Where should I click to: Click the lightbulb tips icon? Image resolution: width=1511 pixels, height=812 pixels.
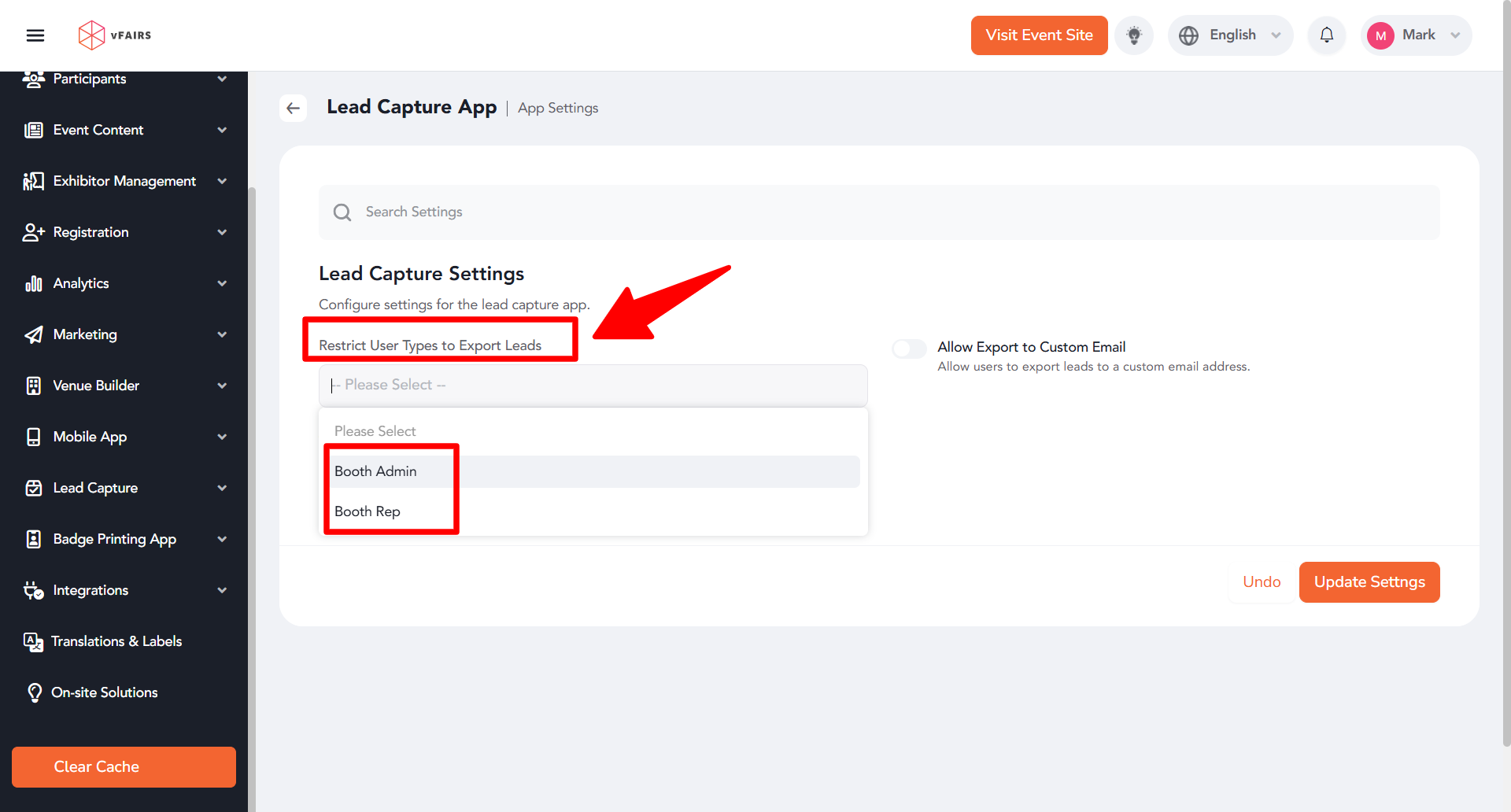coord(1134,35)
